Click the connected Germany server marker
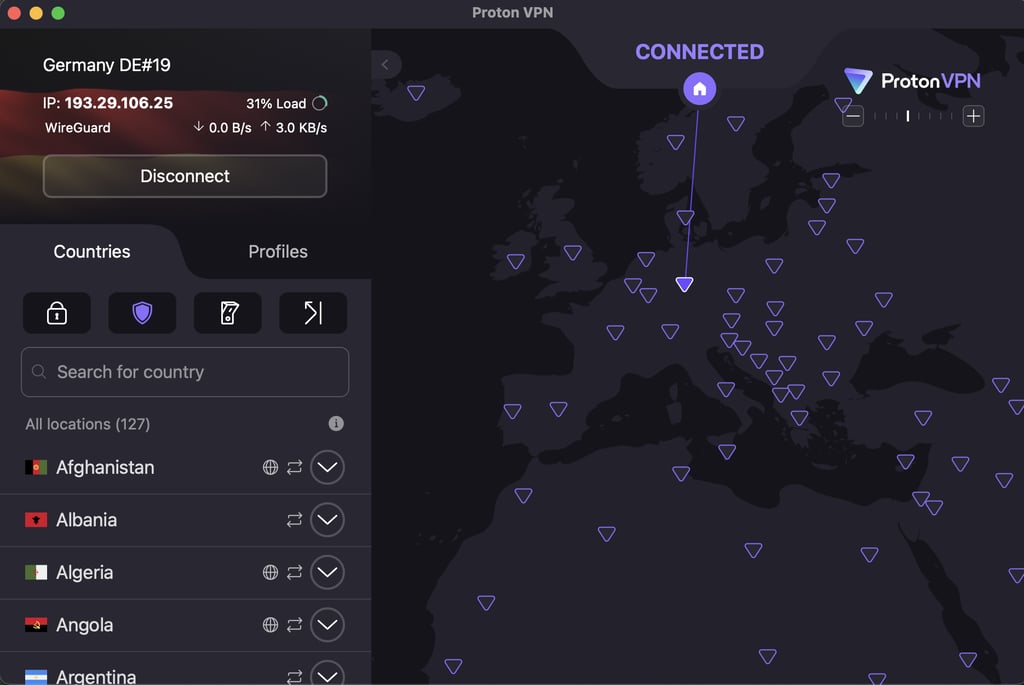 tap(684, 284)
